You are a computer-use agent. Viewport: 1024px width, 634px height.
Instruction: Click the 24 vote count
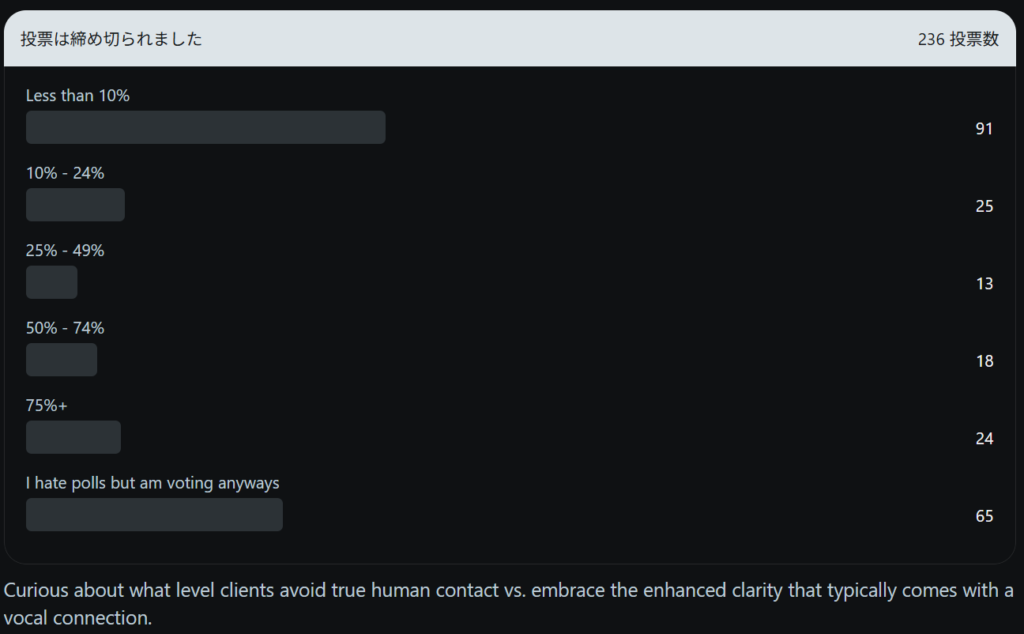(984, 439)
